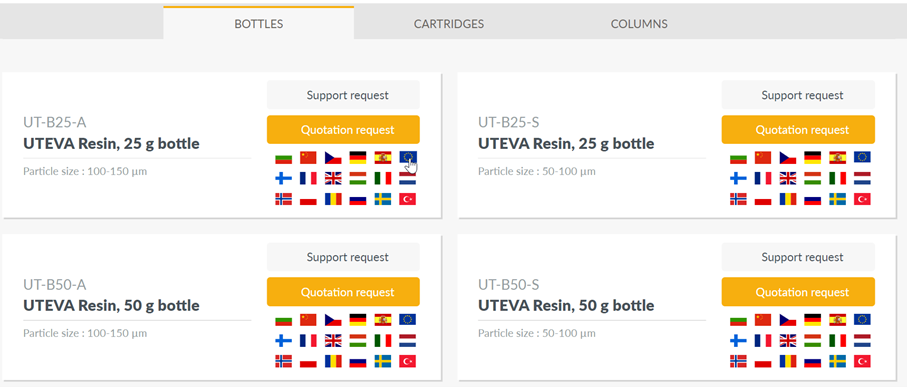
Task: Choose the Finnish flag for UT-B50-S
Action: (739, 340)
